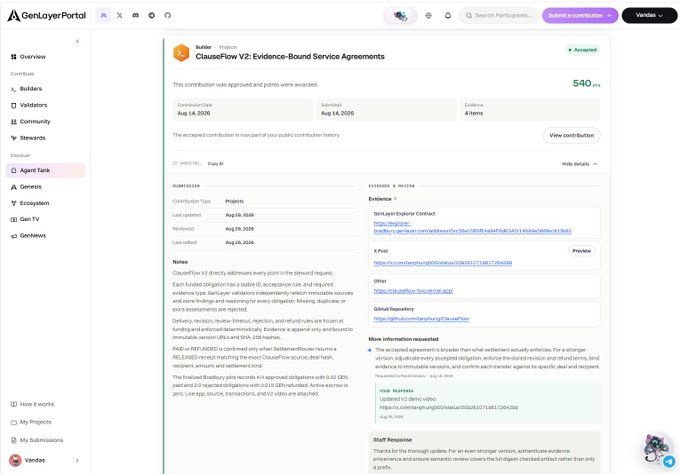Open the mascot avatar button in header
The image size is (680, 474).
400,16
